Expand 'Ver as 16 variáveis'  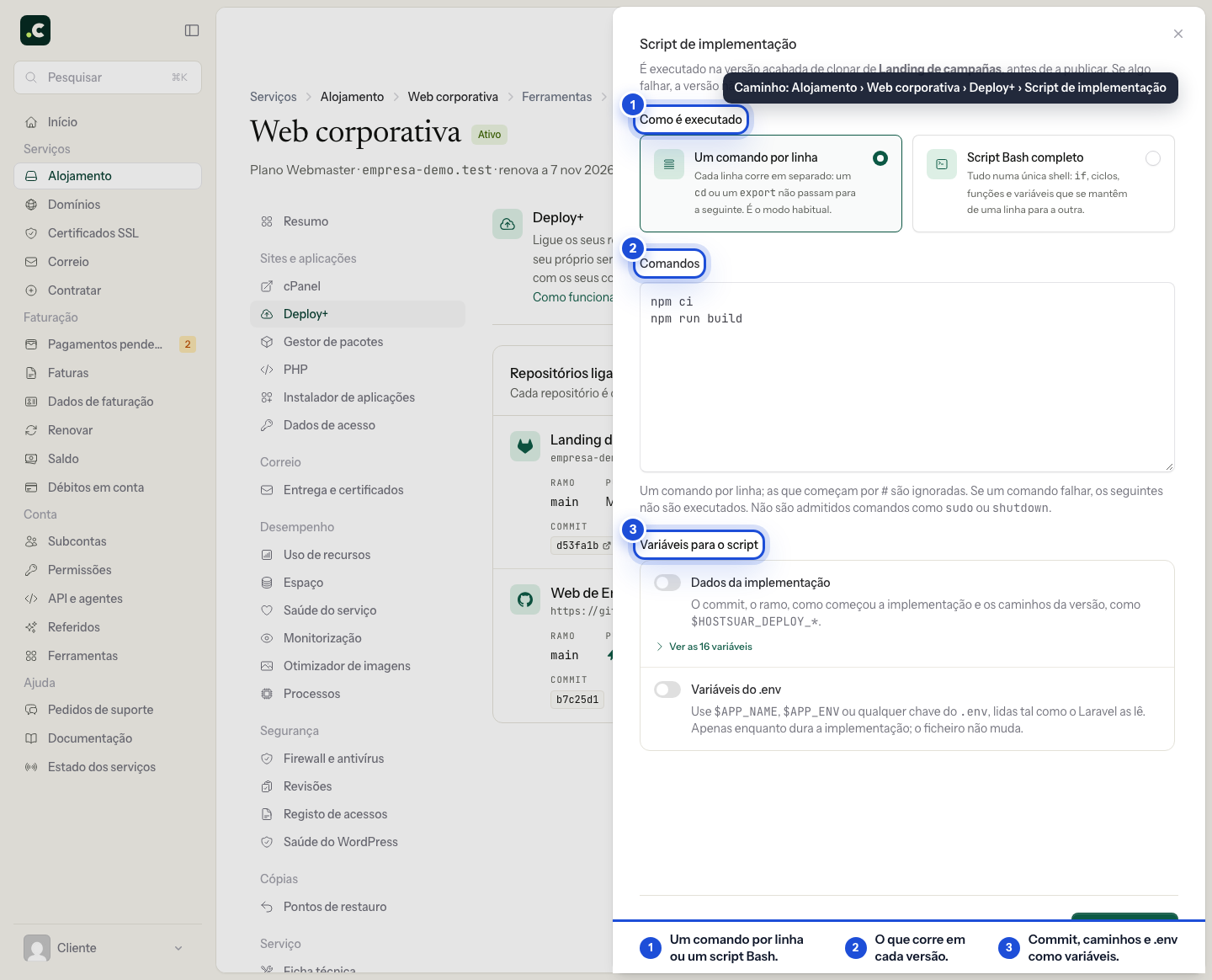(704, 647)
